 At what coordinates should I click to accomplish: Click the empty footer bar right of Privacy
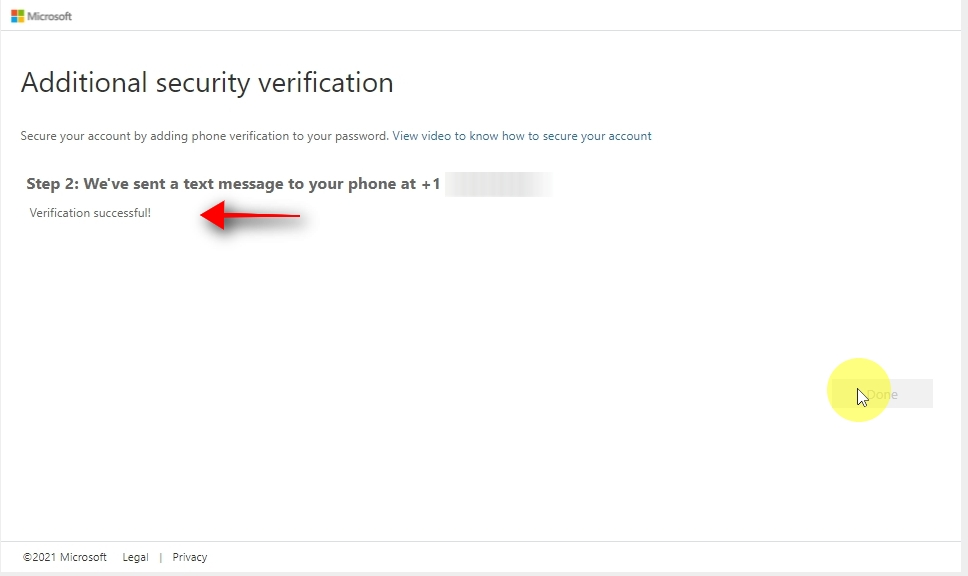pos(600,557)
